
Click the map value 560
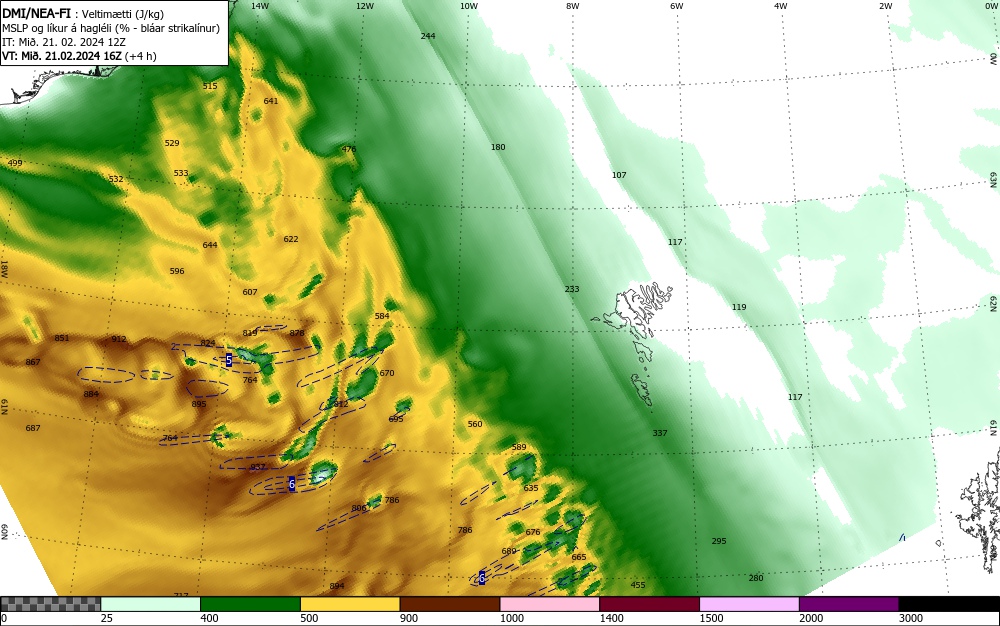click(475, 424)
